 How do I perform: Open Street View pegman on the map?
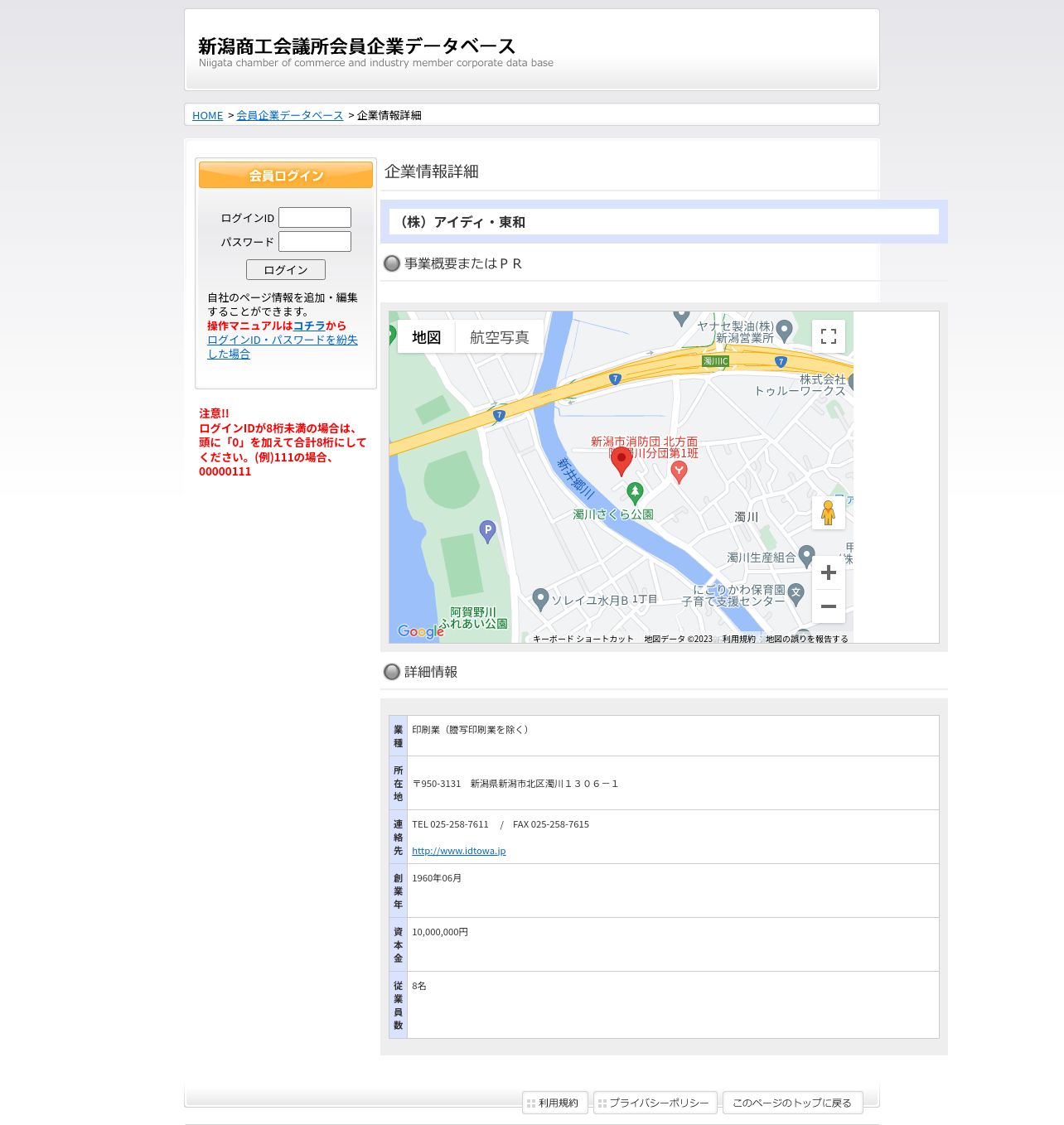click(828, 513)
